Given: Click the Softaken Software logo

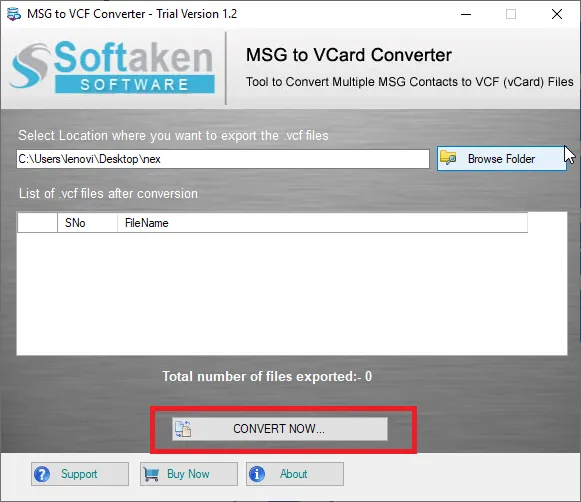Looking at the screenshot, I should (112, 67).
